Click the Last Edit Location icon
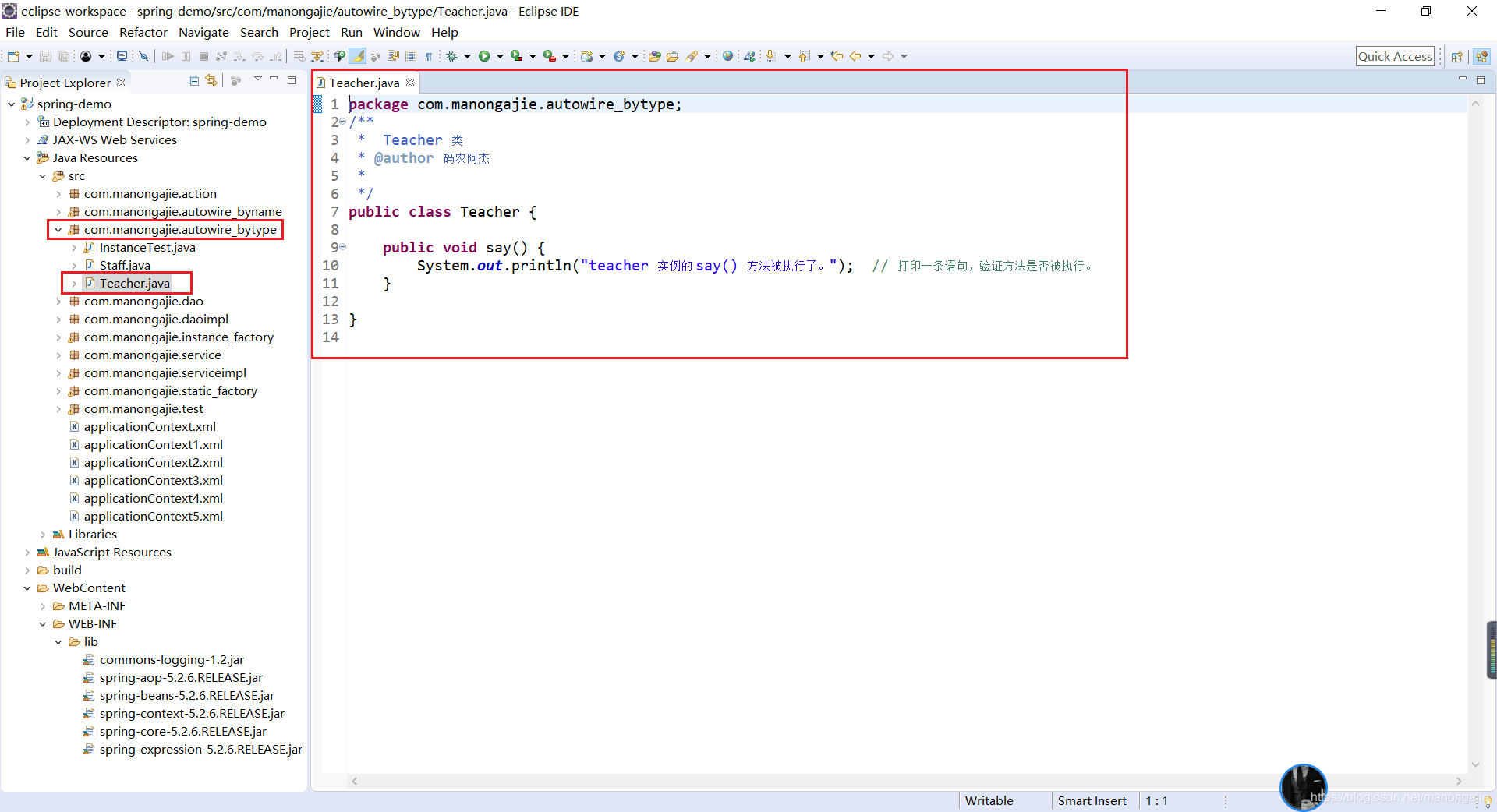The height and width of the screenshot is (812, 1497). (837, 56)
